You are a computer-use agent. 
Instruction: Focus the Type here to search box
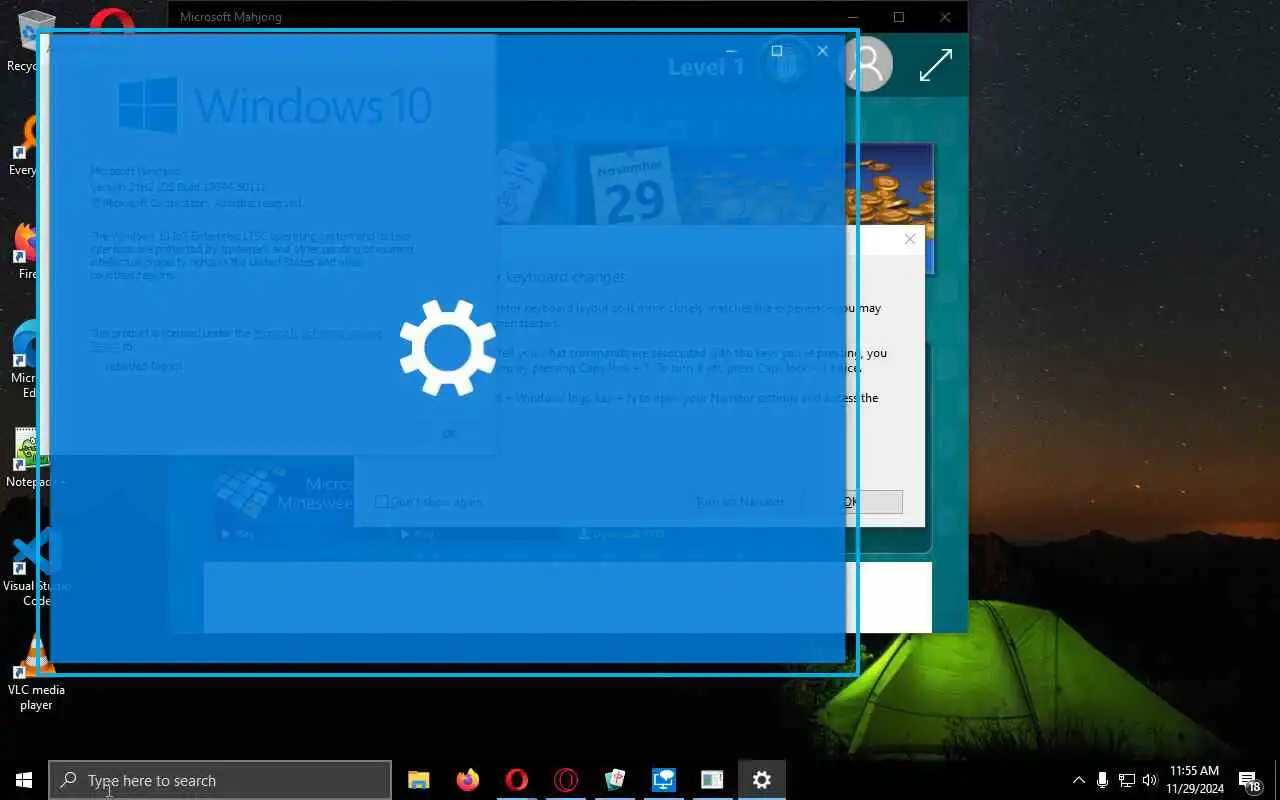pos(220,780)
